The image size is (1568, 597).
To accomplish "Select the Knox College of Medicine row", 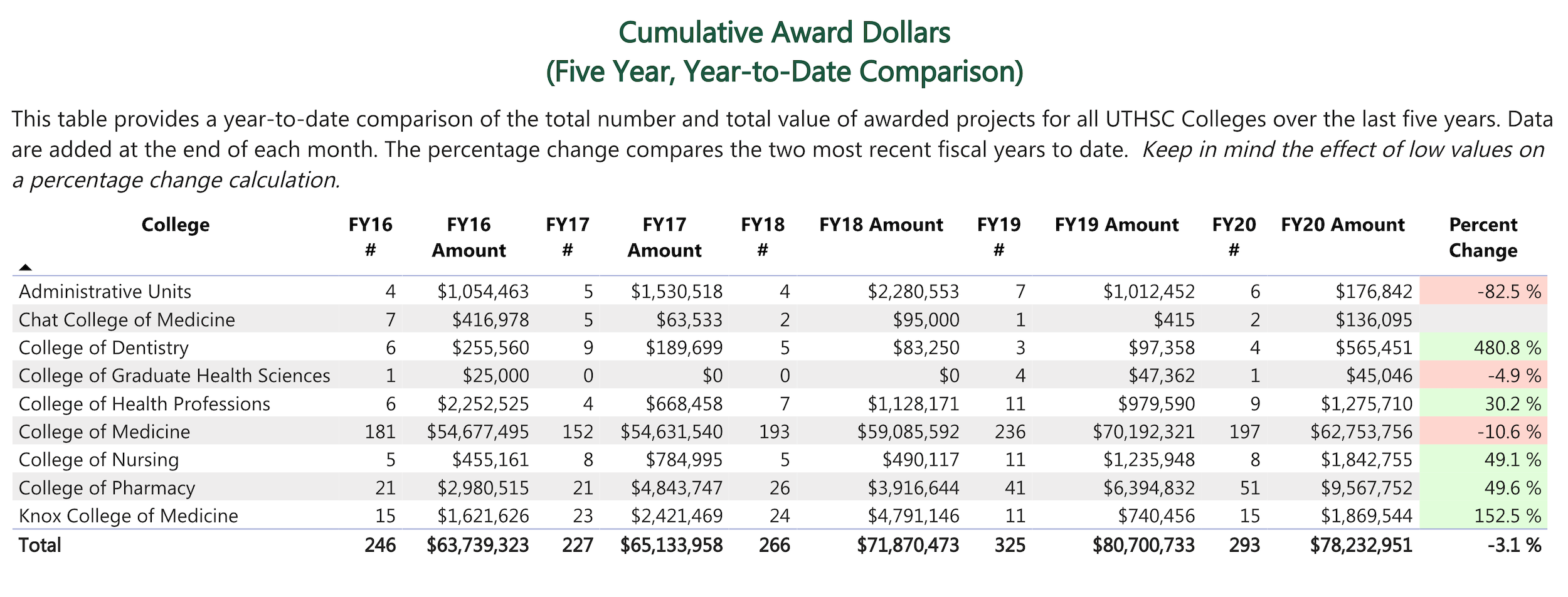I will point(129,516).
